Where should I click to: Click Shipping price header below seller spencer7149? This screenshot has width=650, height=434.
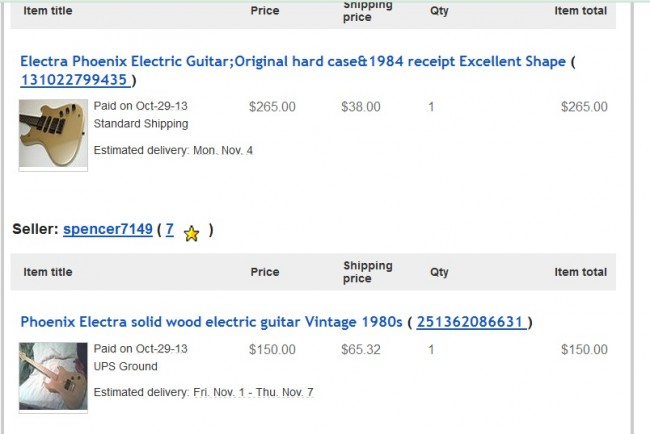pyautogui.click(x=367, y=272)
